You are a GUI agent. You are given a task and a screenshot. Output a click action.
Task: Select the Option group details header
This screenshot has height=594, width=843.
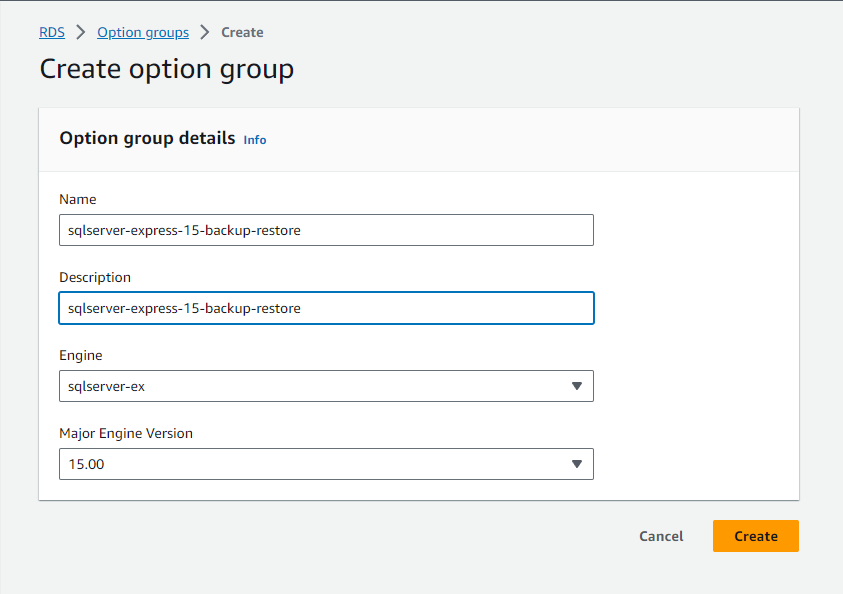point(147,138)
